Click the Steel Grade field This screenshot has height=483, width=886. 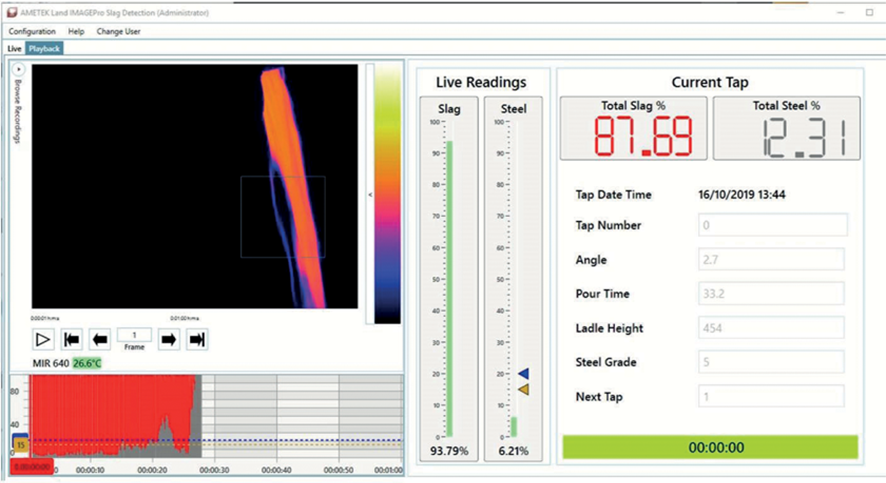pos(771,362)
